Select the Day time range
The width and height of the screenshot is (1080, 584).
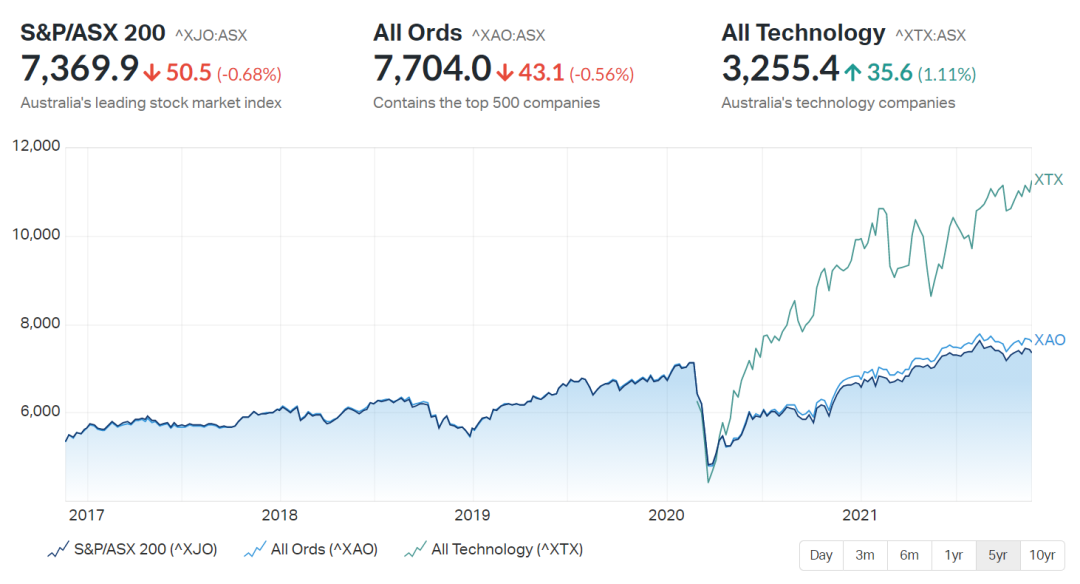(821, 555)
